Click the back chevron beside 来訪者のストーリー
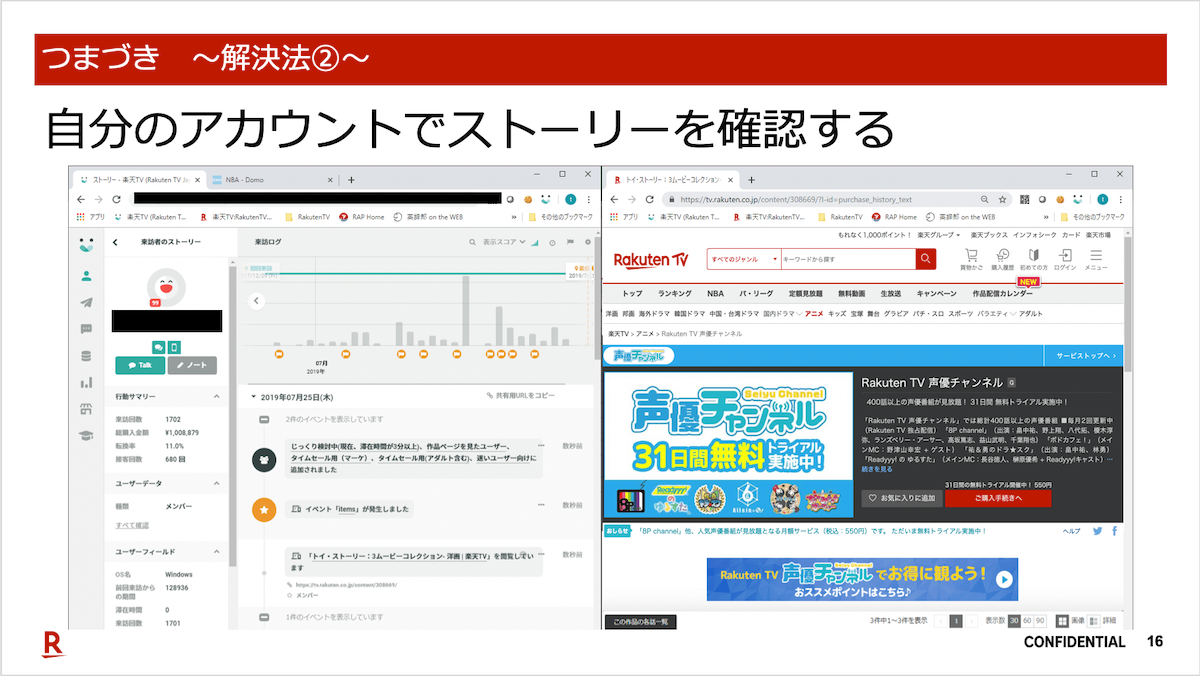This screenshot has width=1200, height=676. (x=115, y=242)
